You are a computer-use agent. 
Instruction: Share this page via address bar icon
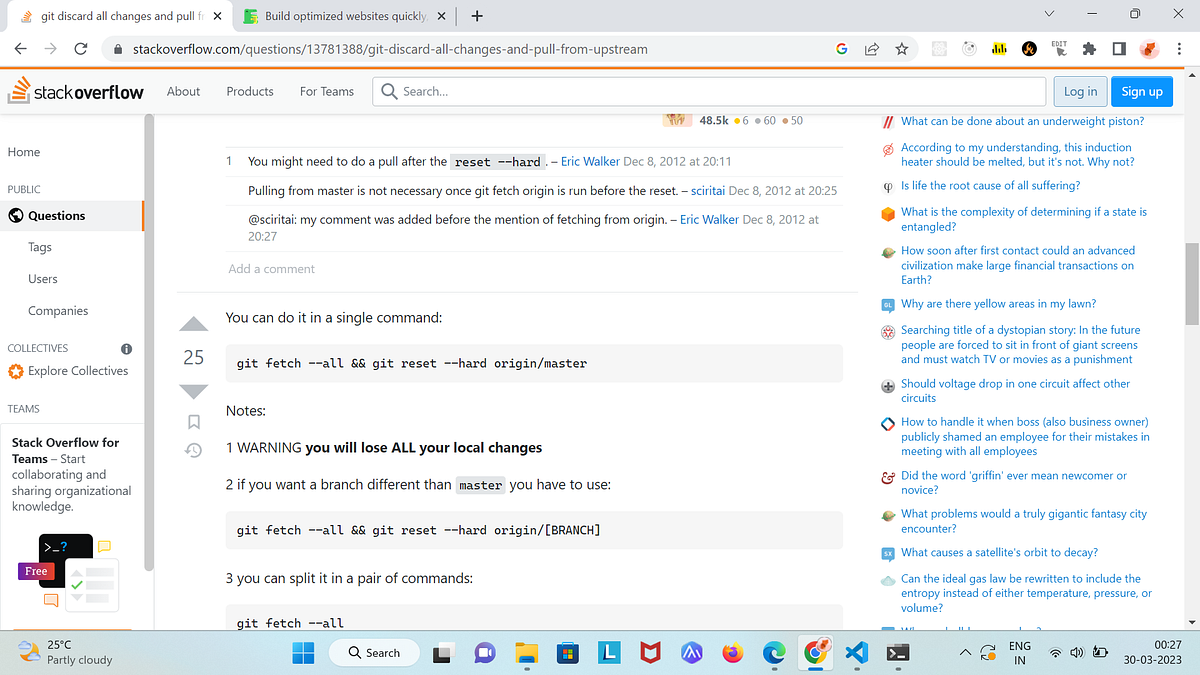pyautogui.click(x=872, y=48)
